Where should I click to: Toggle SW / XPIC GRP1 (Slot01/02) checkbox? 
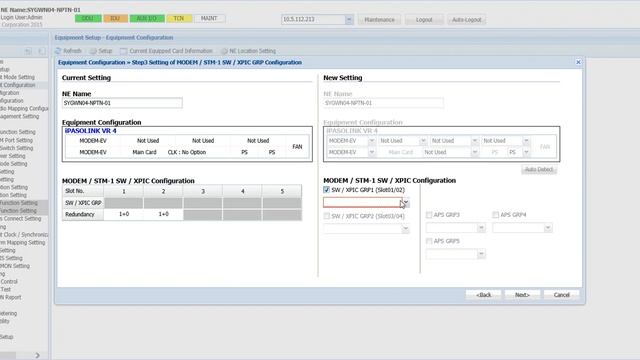327,190
